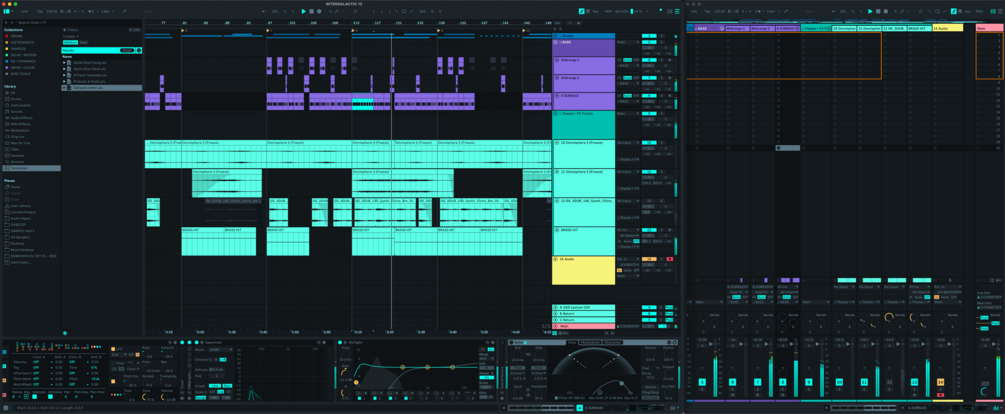The width and height of the screenshot is (1005, 414).
Task: Select Main track header in session window
Action: (x=988, y=28)
